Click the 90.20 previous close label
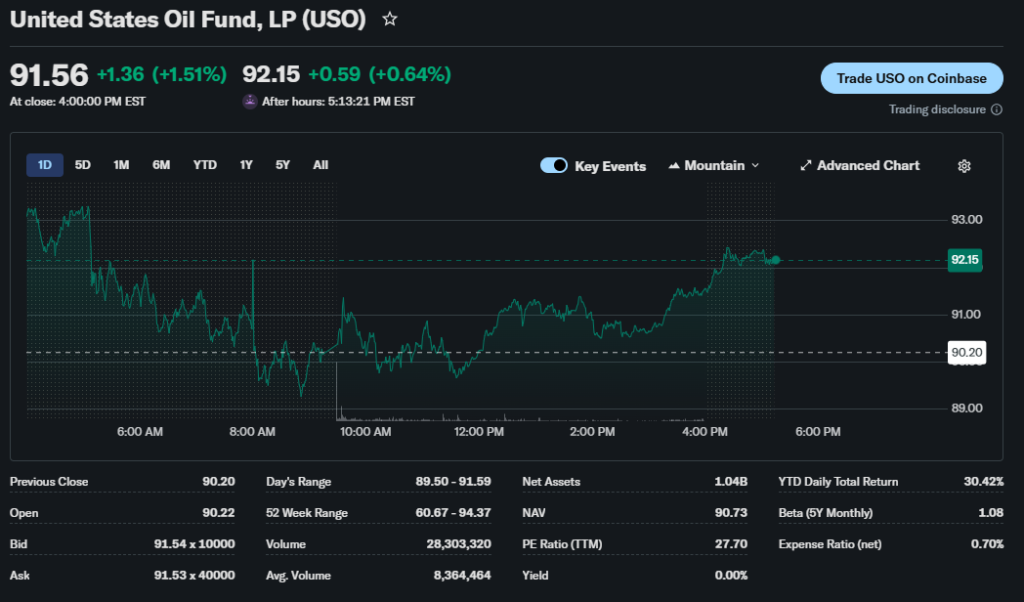This screenshot has width=1024, height=602. point(964,352)
